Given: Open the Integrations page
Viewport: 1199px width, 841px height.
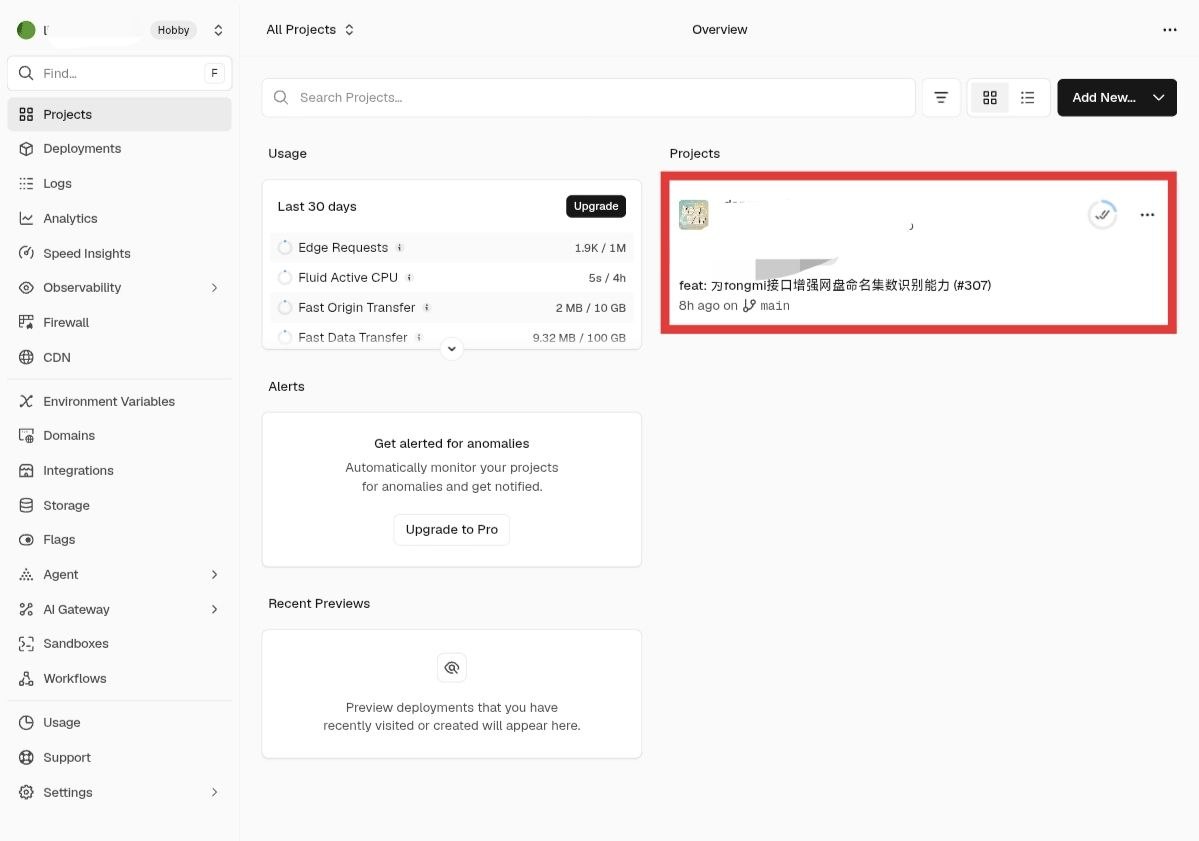Looking at the screenshot, I should pos(119,470).
